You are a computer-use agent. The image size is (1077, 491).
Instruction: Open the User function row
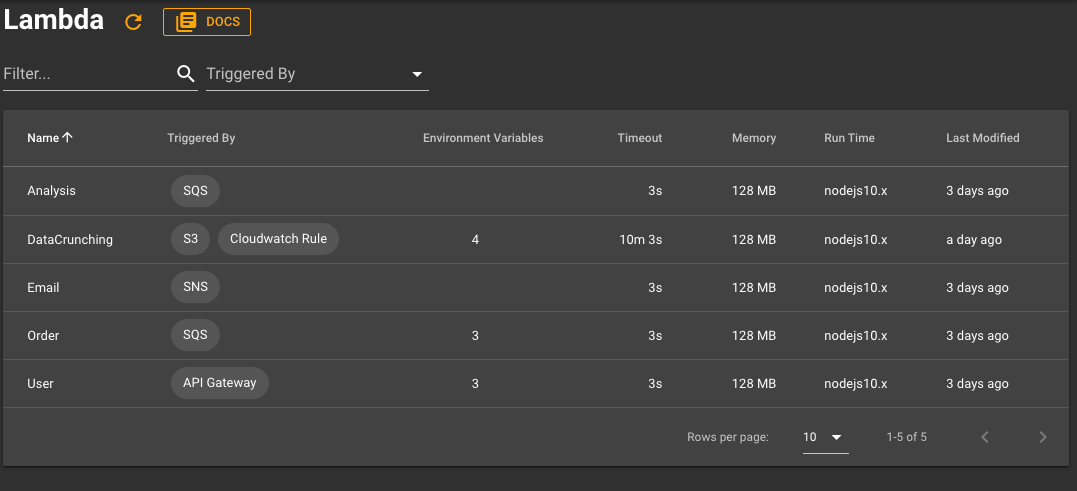(536, 383)
